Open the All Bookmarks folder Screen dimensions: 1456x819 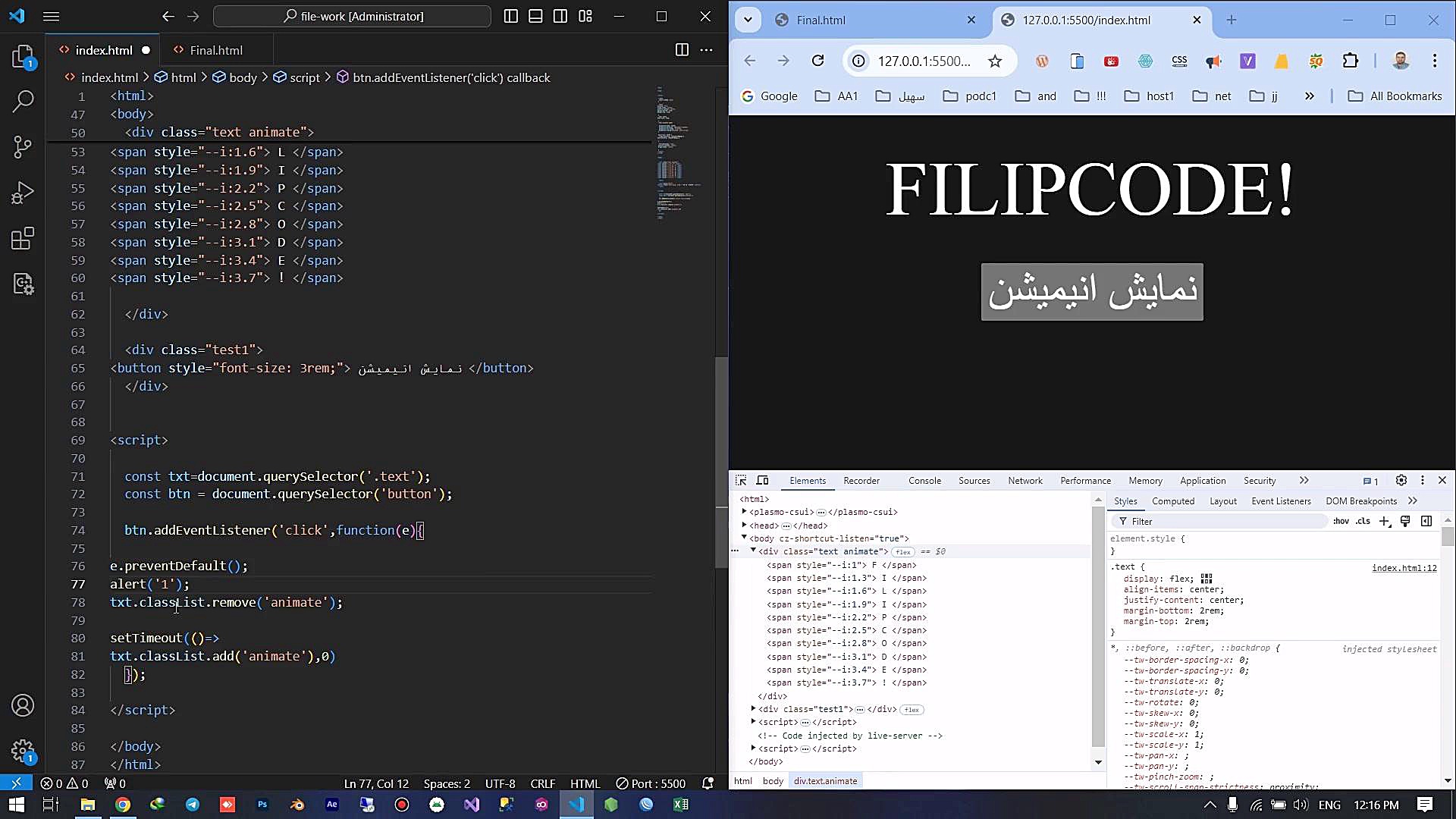1395,96
